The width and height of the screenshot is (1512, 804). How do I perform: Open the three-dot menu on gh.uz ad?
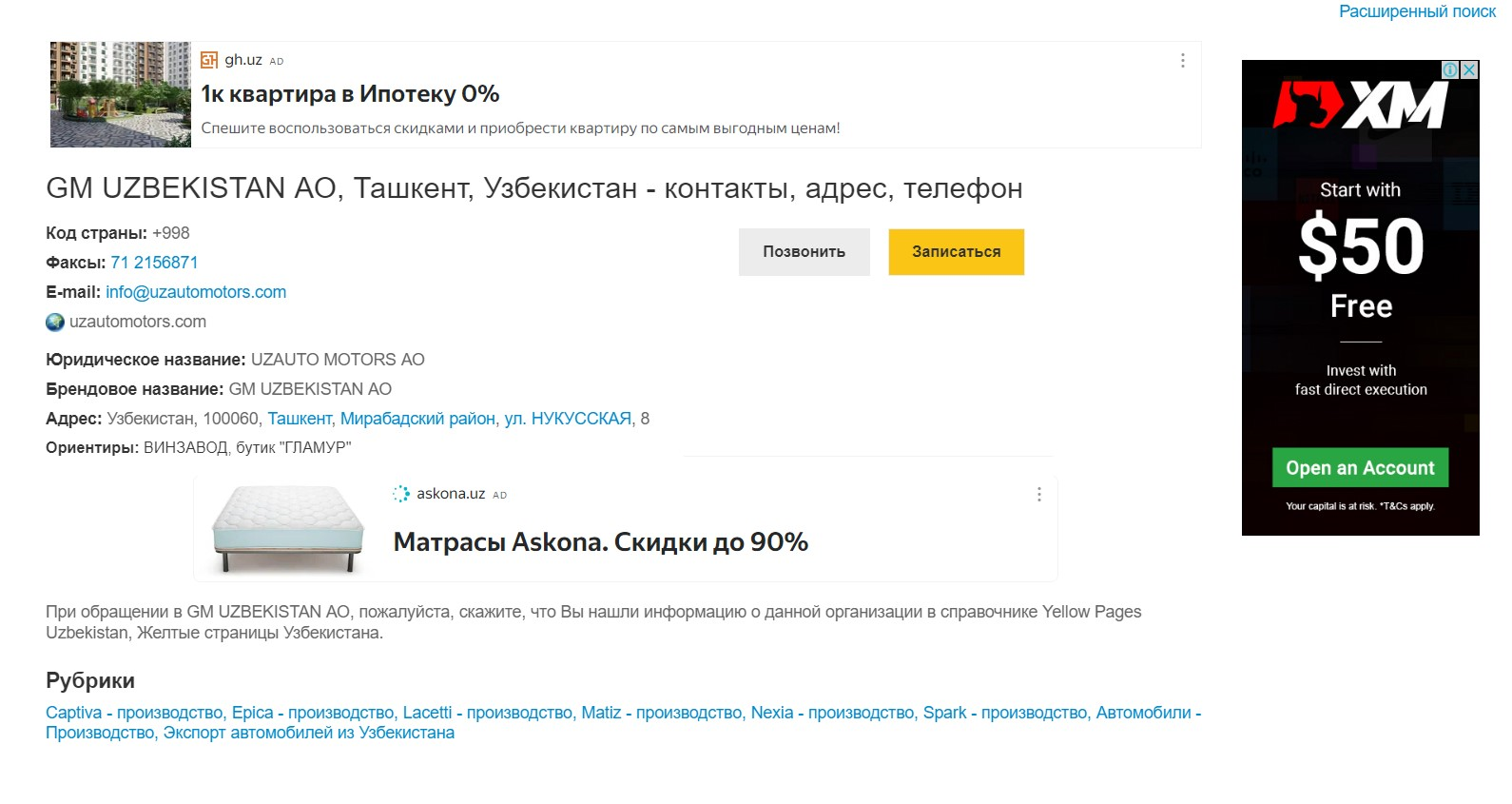[1182, 61]
